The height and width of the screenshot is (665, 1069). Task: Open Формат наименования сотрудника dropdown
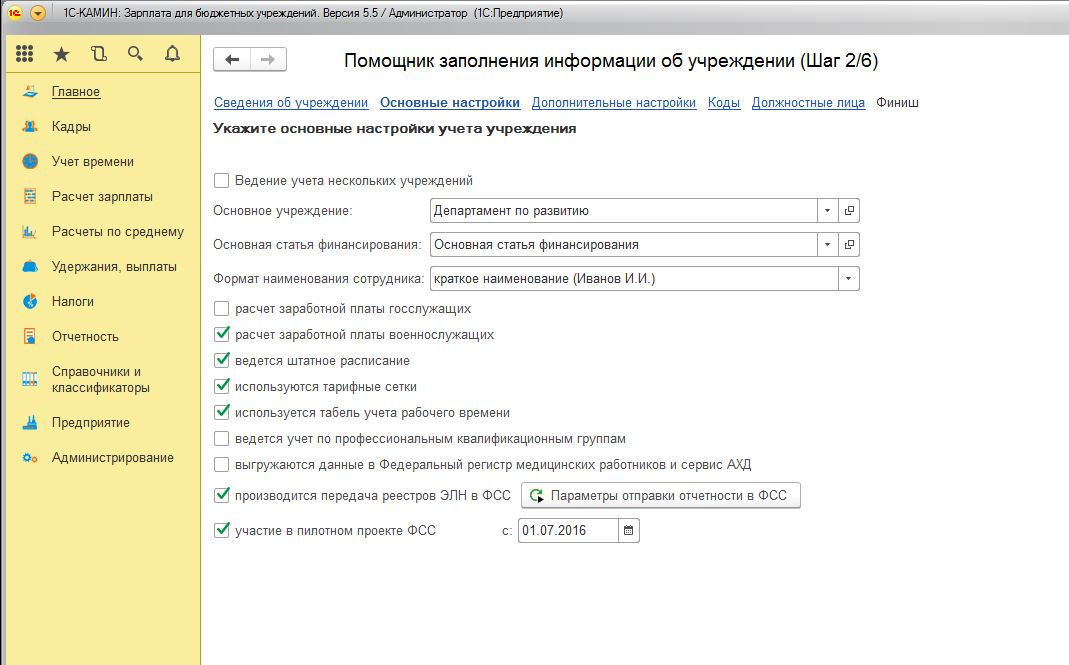click(x=848, y=278)
